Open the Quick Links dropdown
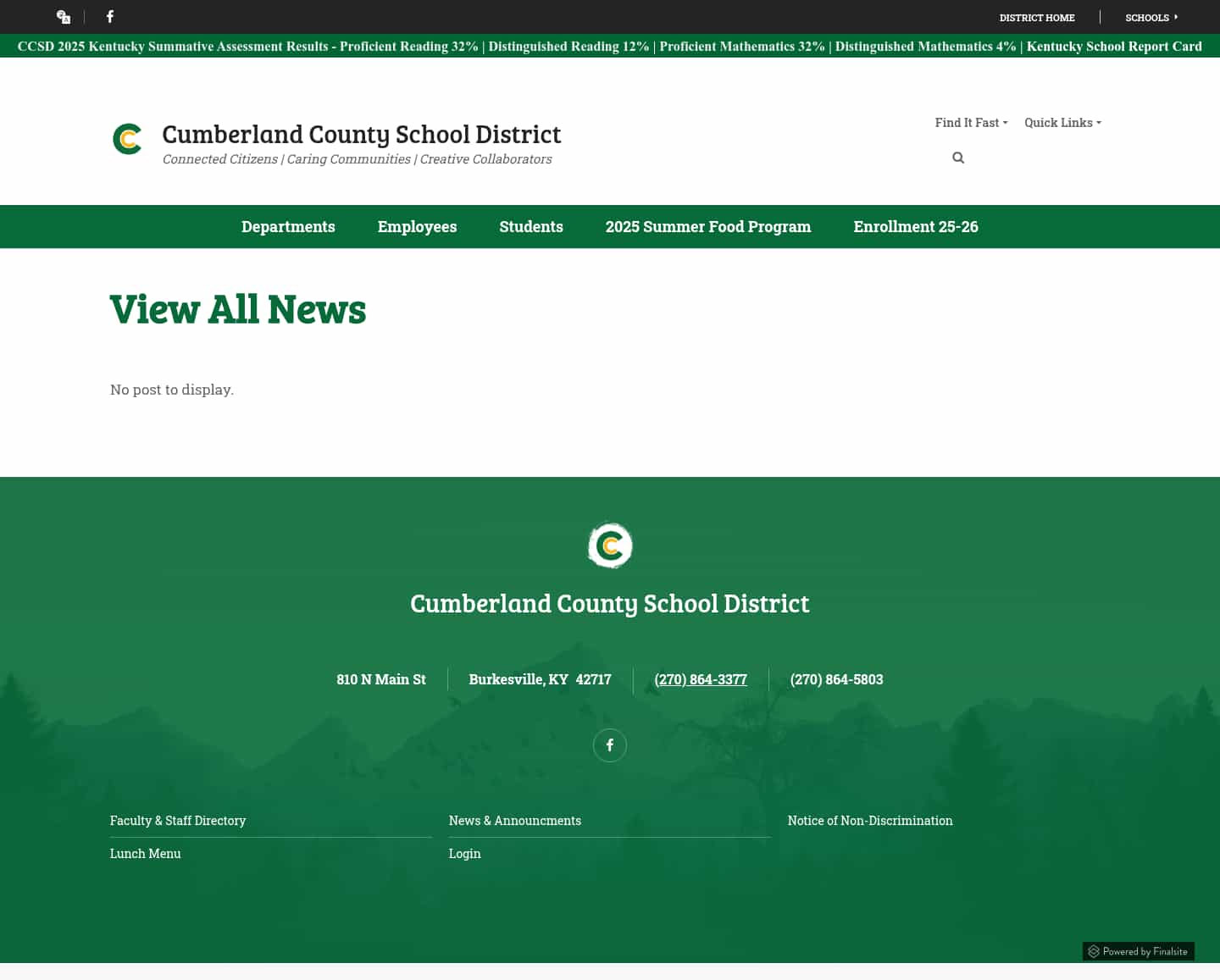The image size is (1220, 980). point(1062,122)
